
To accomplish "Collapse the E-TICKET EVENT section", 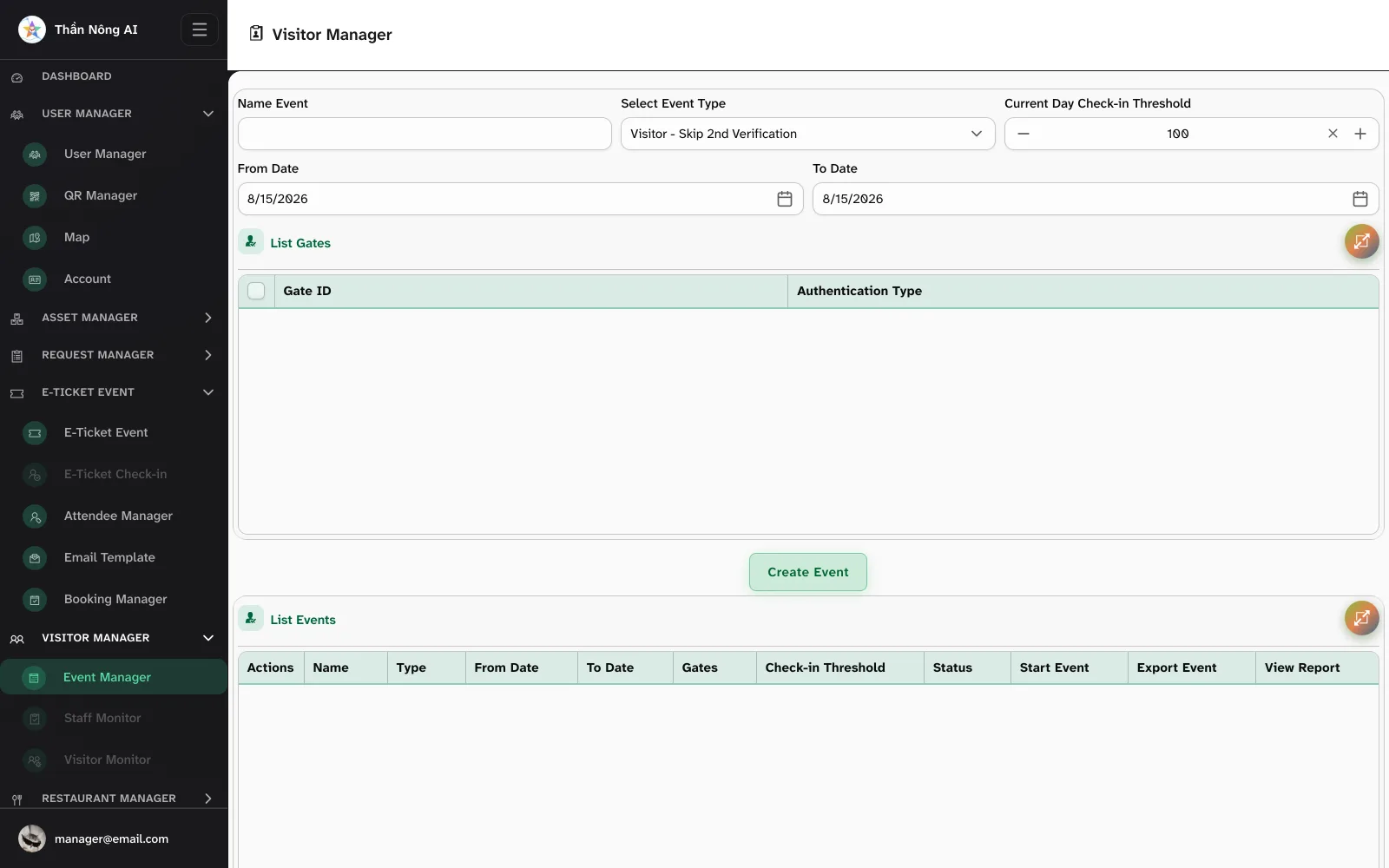I will [x=208, y=392].
